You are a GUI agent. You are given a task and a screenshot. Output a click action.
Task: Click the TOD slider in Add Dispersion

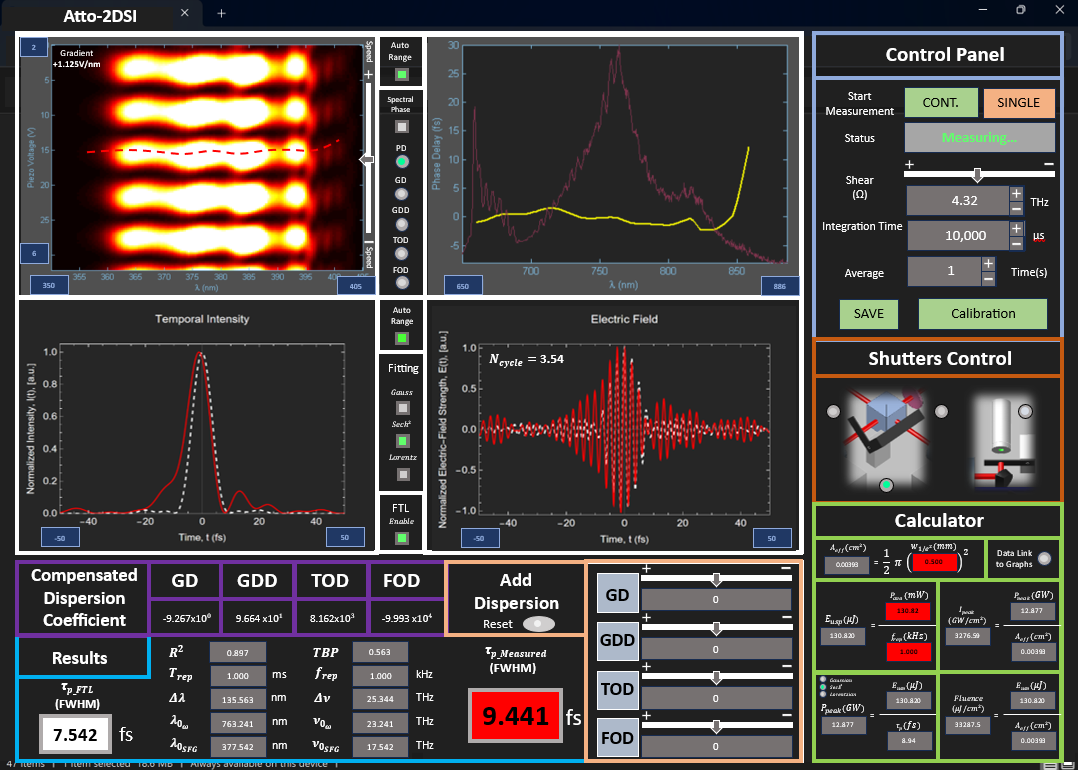pos(716,679)
